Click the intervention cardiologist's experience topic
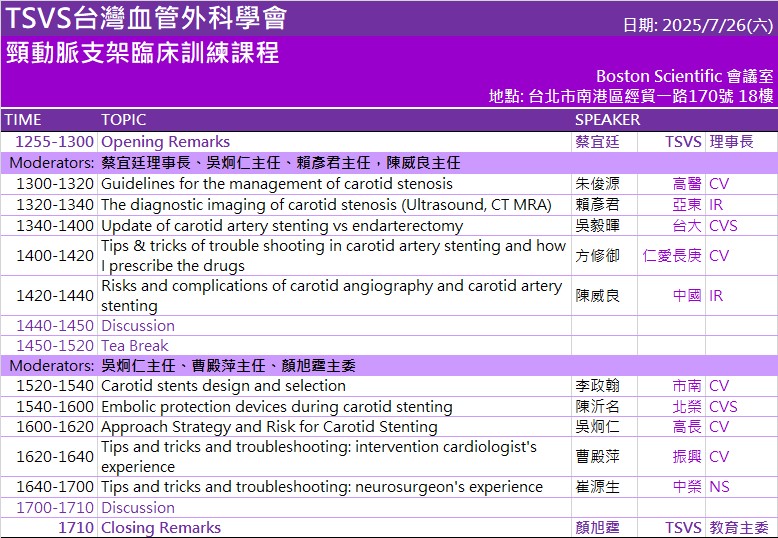 (x=319, y=457)
